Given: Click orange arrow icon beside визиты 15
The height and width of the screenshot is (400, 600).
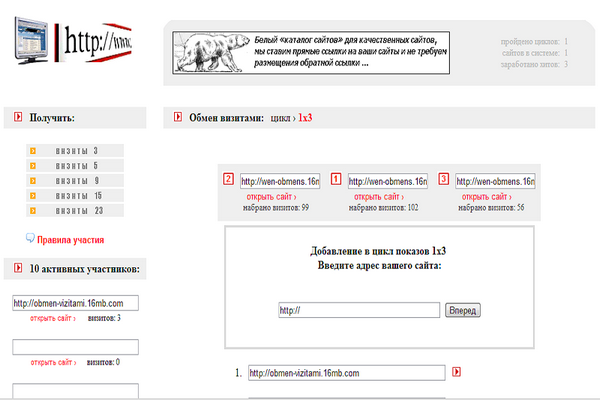Looking at the screenshot, I should (33, 196).
